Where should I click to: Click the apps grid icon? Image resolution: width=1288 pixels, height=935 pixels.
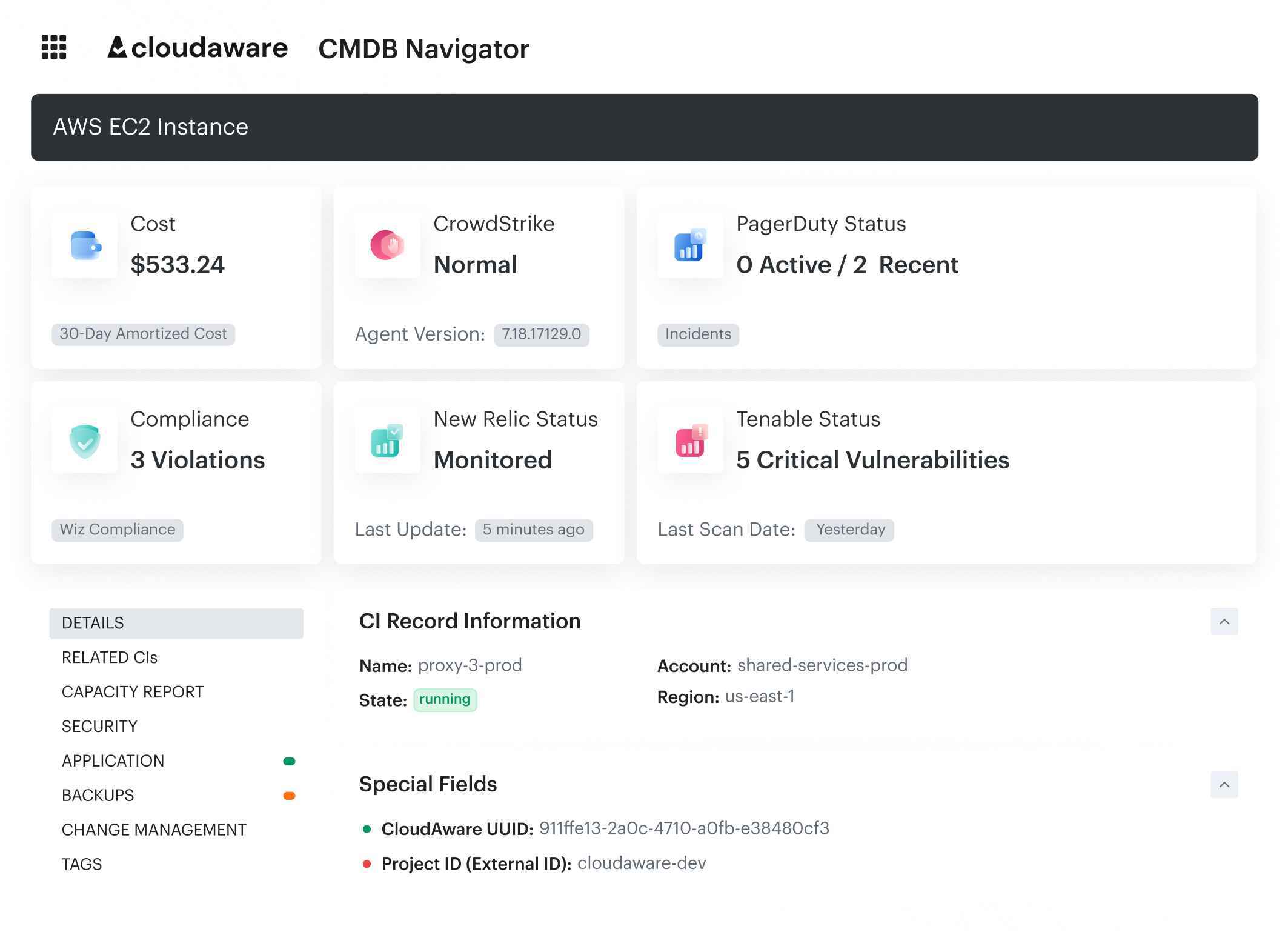54,48
